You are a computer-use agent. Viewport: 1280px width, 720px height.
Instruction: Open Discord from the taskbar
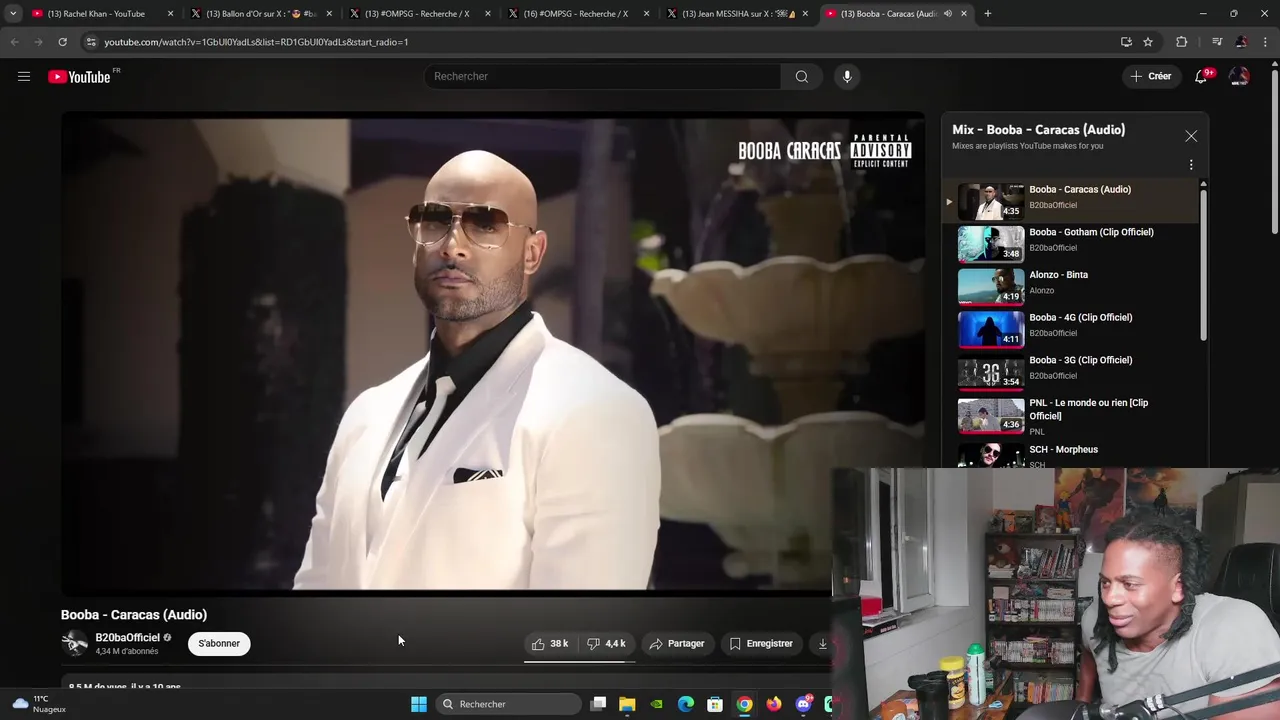point(803,704)
